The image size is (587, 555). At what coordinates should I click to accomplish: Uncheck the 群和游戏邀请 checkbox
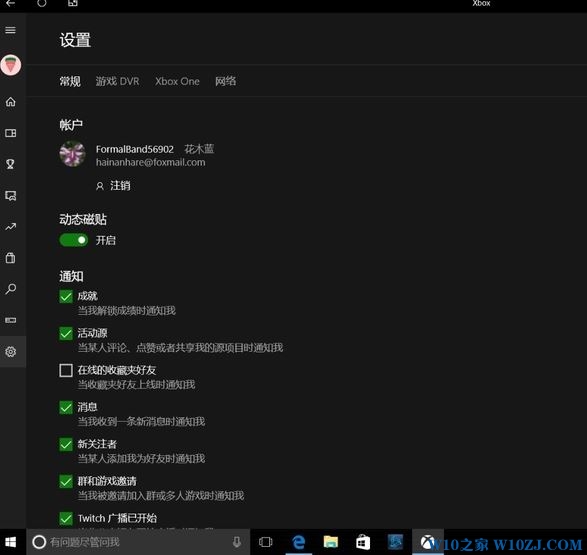point(66,482)
